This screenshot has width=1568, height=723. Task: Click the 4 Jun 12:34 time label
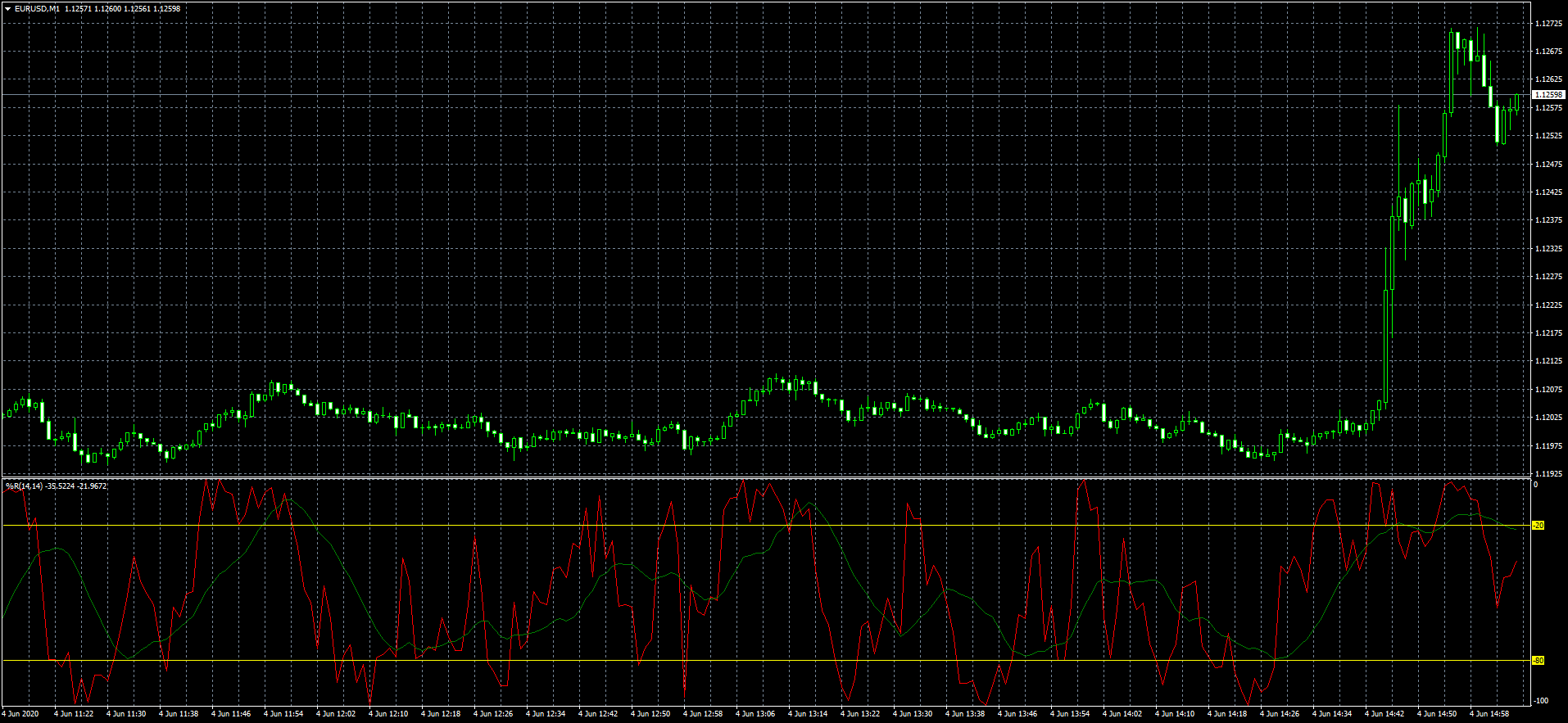(x=546, y=714)
